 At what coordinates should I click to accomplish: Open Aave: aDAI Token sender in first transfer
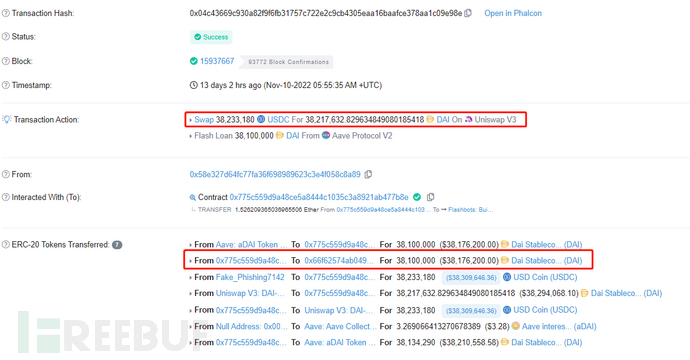click(x=251, y=244)
